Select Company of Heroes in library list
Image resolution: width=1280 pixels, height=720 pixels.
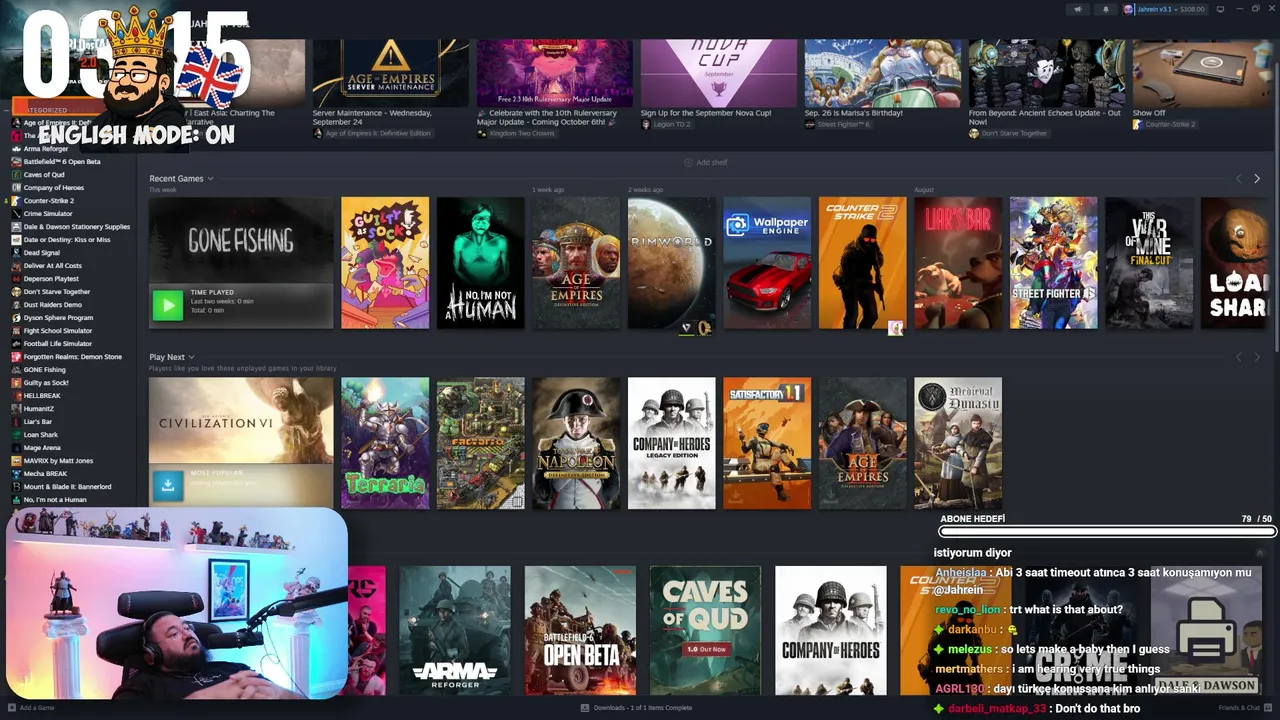click(53, 188)
